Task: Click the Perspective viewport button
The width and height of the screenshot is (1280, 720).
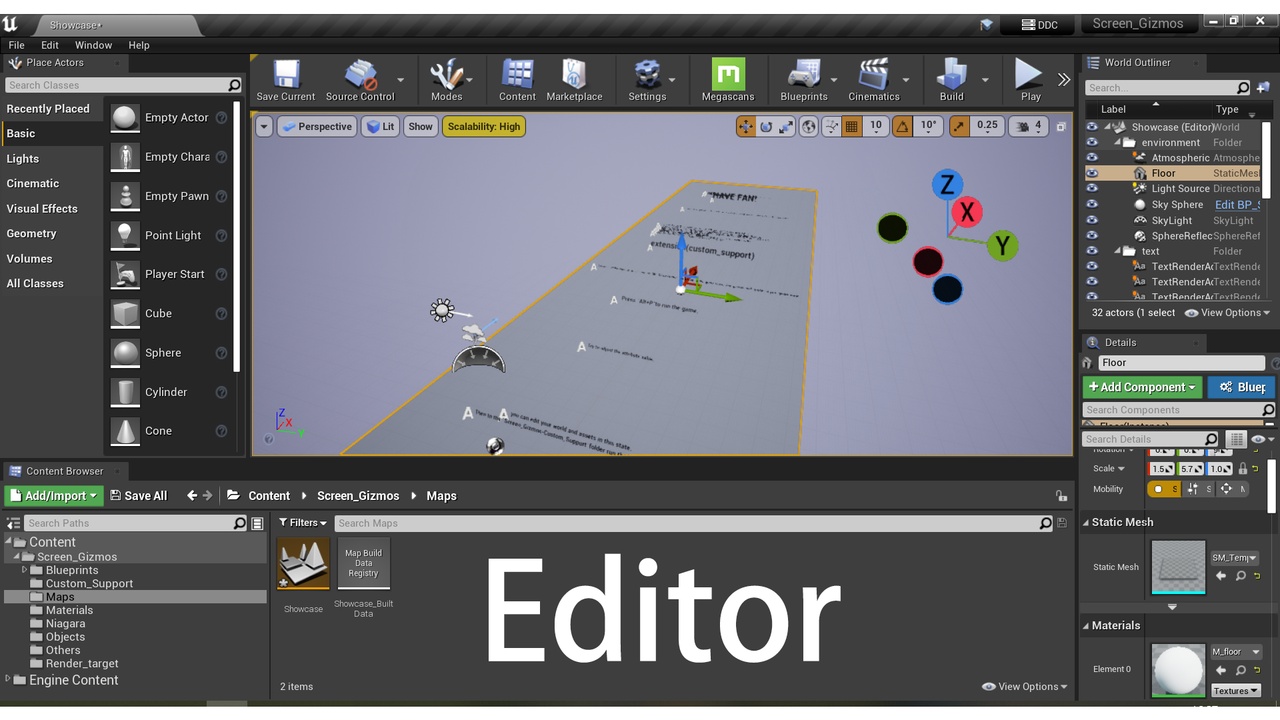Action: (317, 127)
